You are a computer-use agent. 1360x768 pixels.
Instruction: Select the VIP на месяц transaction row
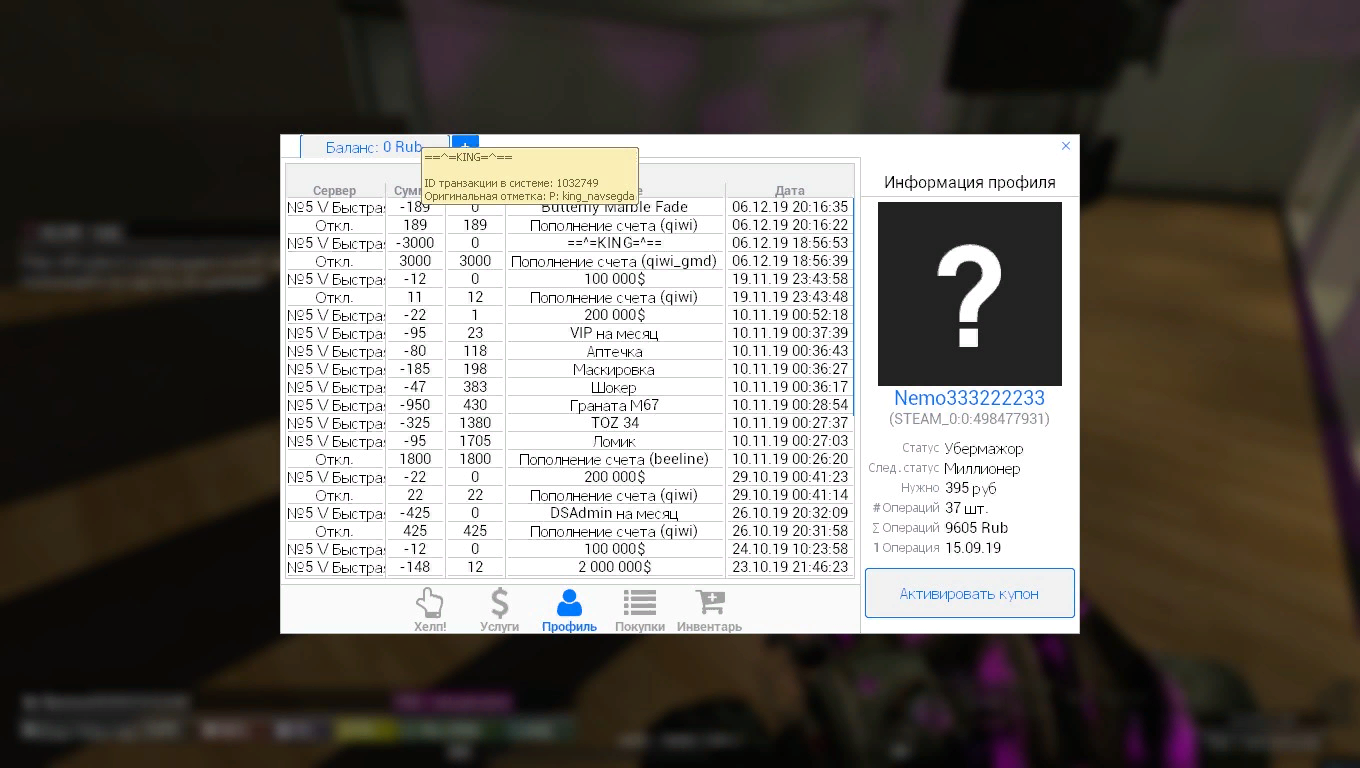[x=614, y=334]
